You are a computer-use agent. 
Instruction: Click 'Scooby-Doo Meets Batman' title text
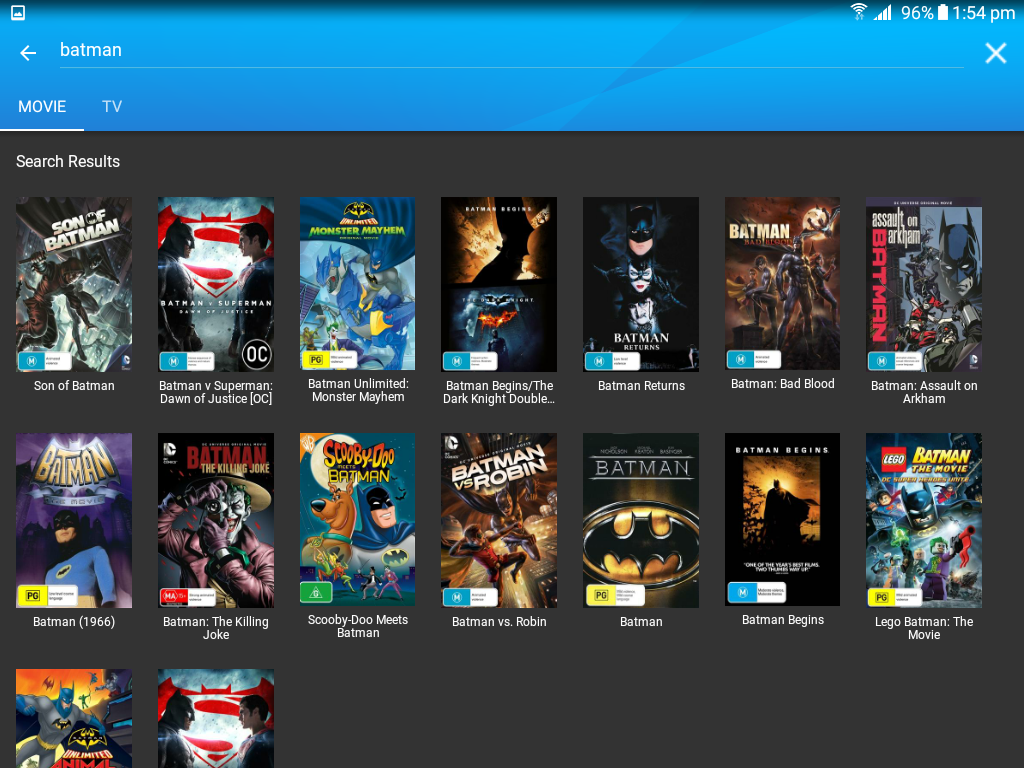coord(358,626)
